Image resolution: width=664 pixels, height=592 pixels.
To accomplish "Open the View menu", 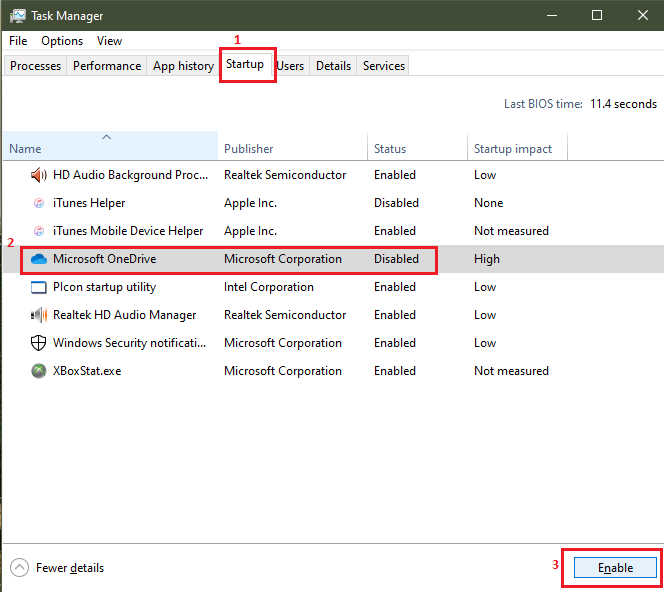I will click(110, 41).
